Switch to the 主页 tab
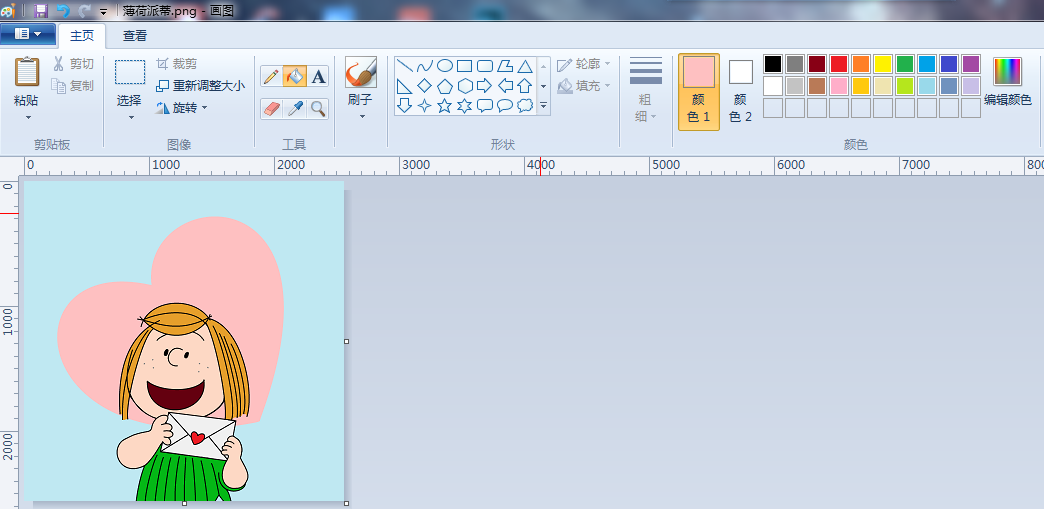This screenshot has width=1044, height=509. click(82, 36)
